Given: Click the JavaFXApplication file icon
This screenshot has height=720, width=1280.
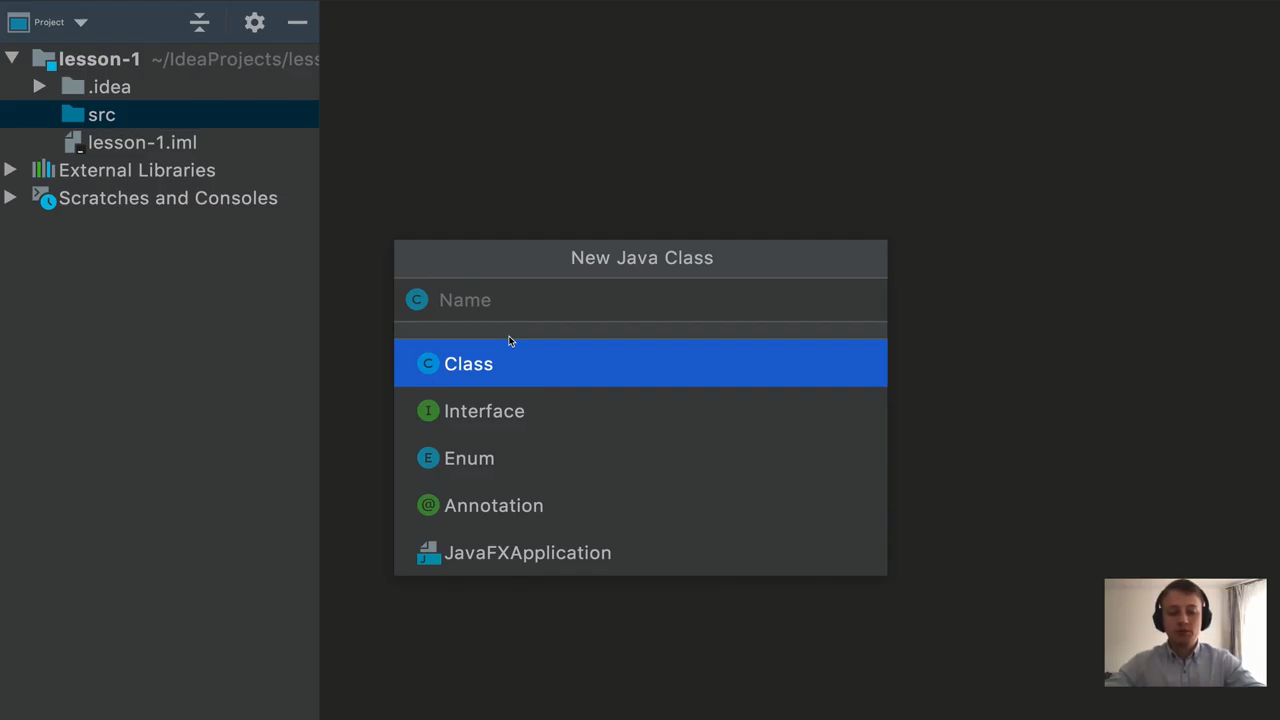Looking at the screenshot, I should 428,552.
